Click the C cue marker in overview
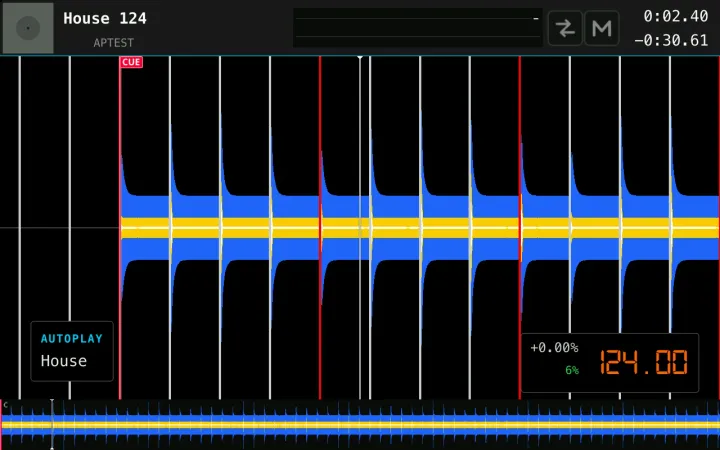720x450 pixels. [6, 405]
